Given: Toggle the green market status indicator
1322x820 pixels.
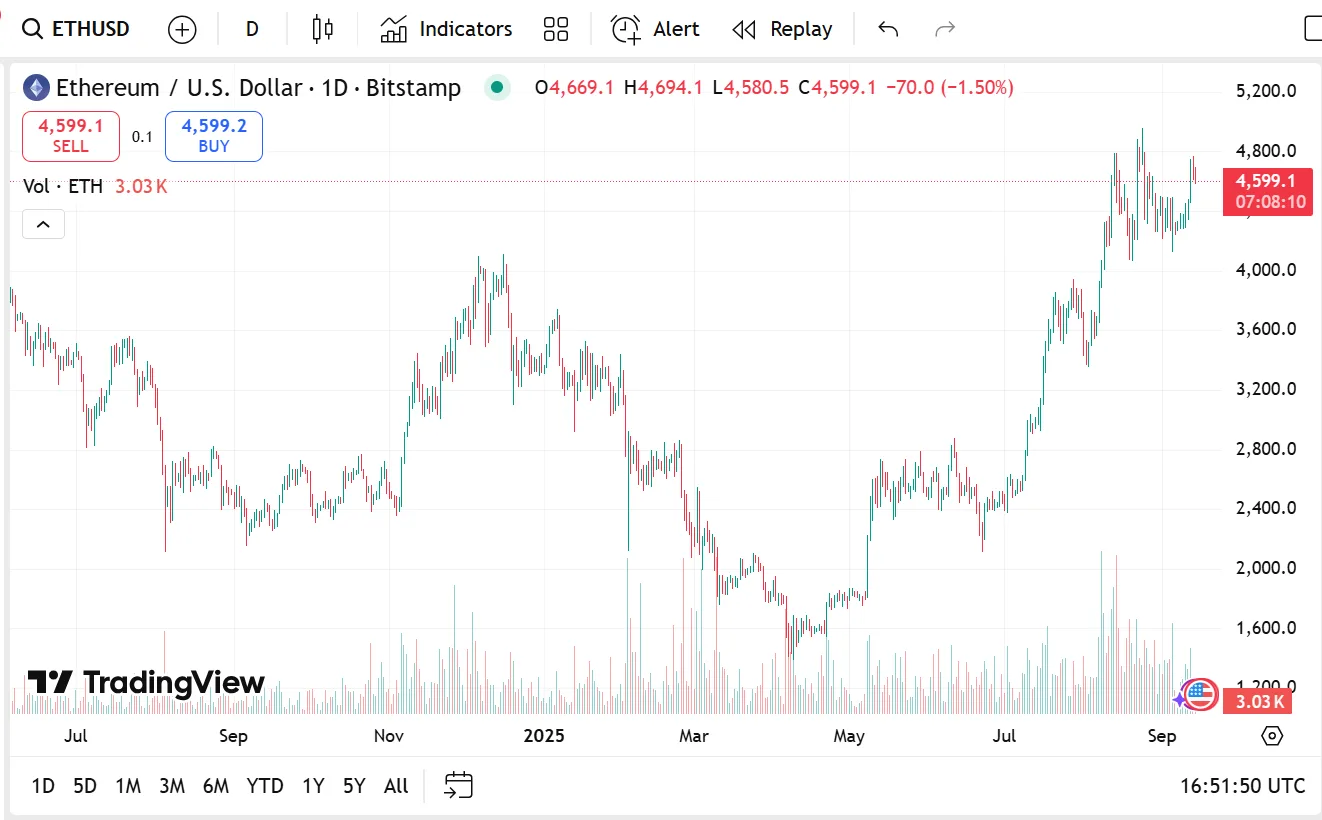Looking at the screenshot, I should click(x=497, y=88).
